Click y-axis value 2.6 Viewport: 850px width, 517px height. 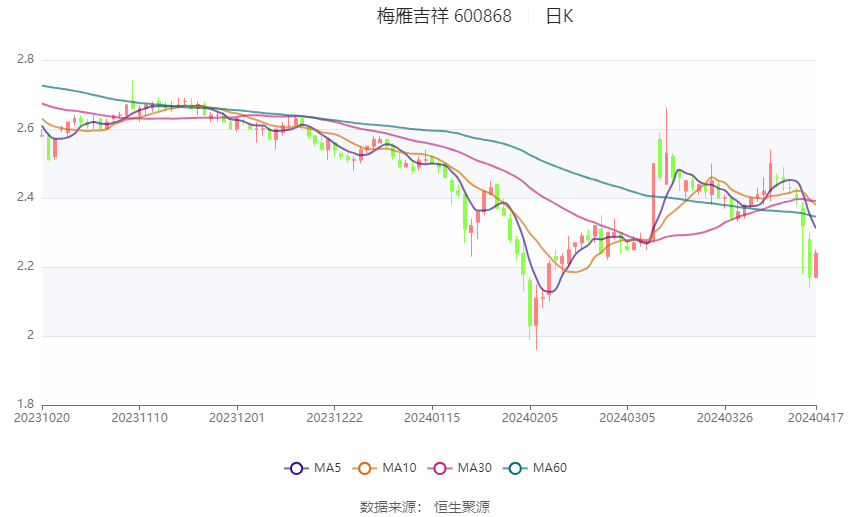(x=25, y=128)
